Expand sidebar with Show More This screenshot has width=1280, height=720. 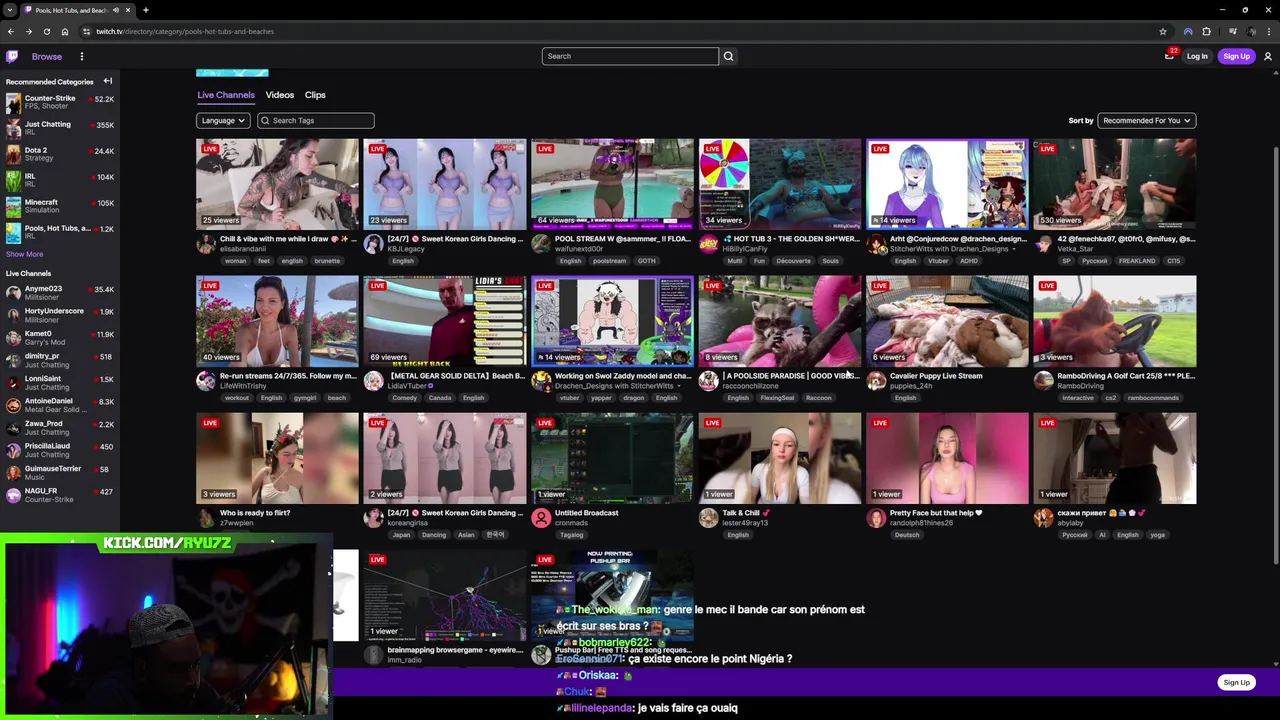click(24, 254)
